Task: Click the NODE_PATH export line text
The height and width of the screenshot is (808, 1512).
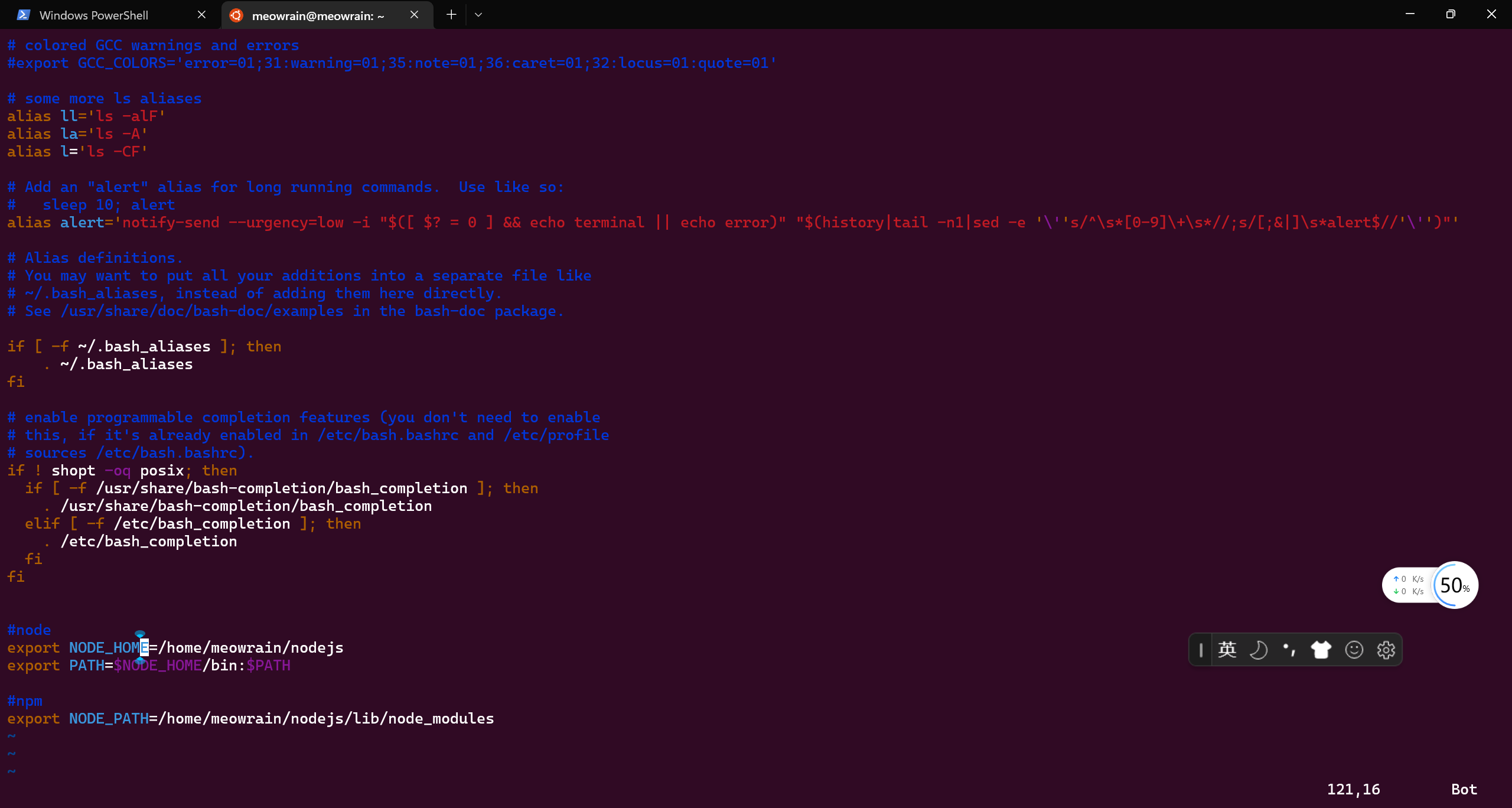Action: 251,719
